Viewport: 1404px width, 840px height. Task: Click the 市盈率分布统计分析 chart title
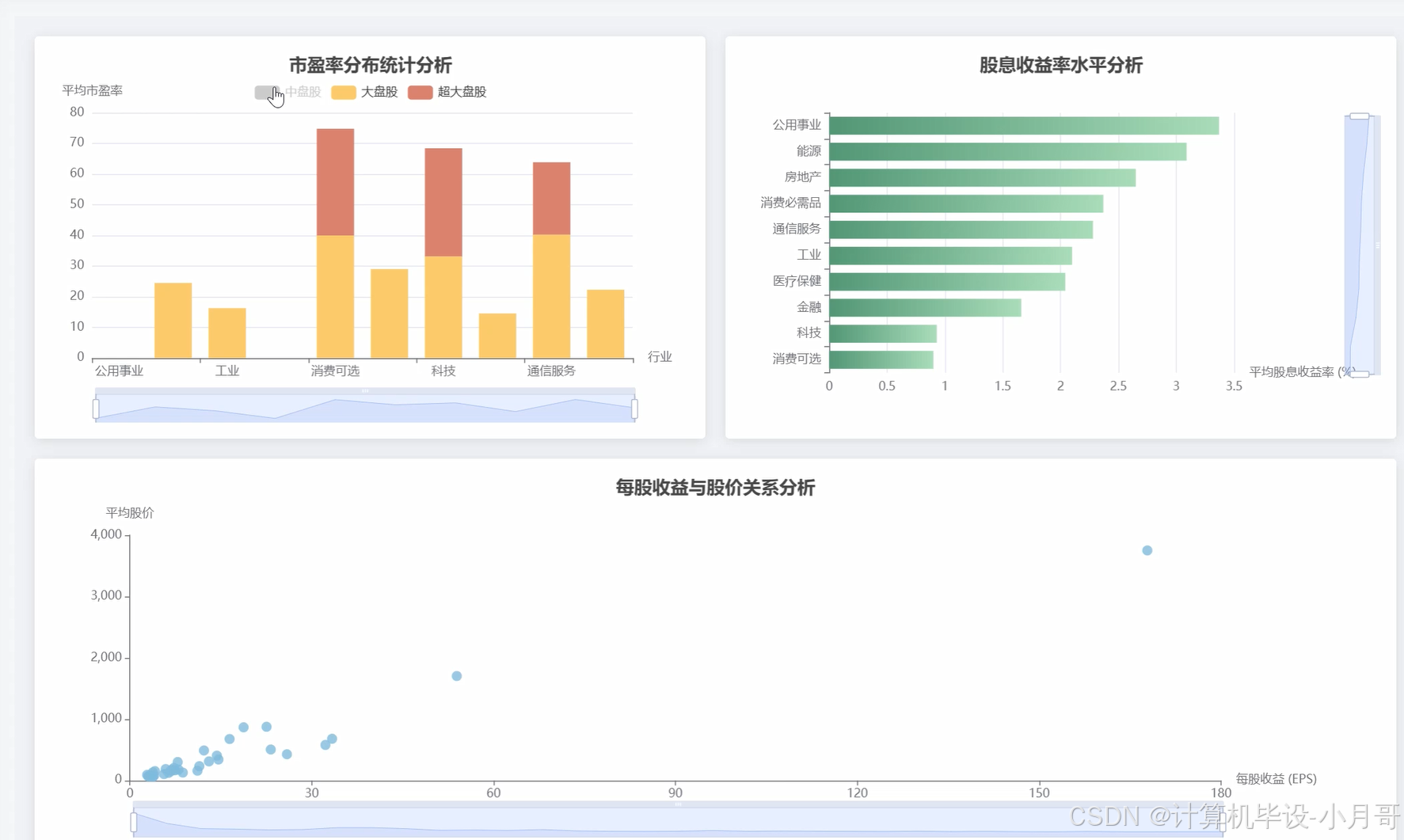370,65
